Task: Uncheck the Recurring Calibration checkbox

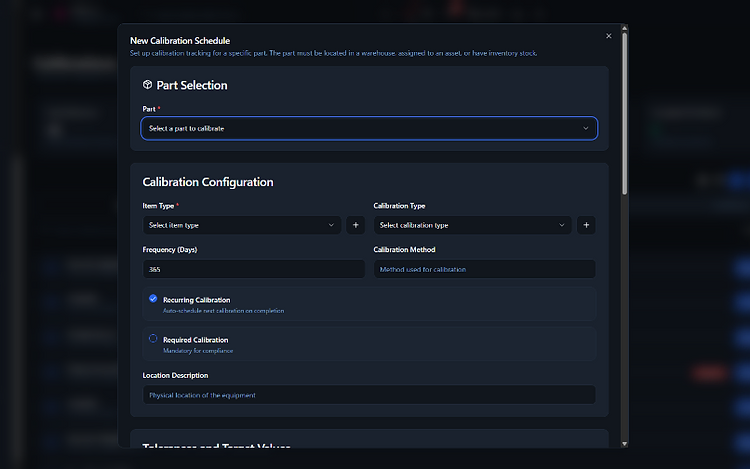Action: click(153, 298)
